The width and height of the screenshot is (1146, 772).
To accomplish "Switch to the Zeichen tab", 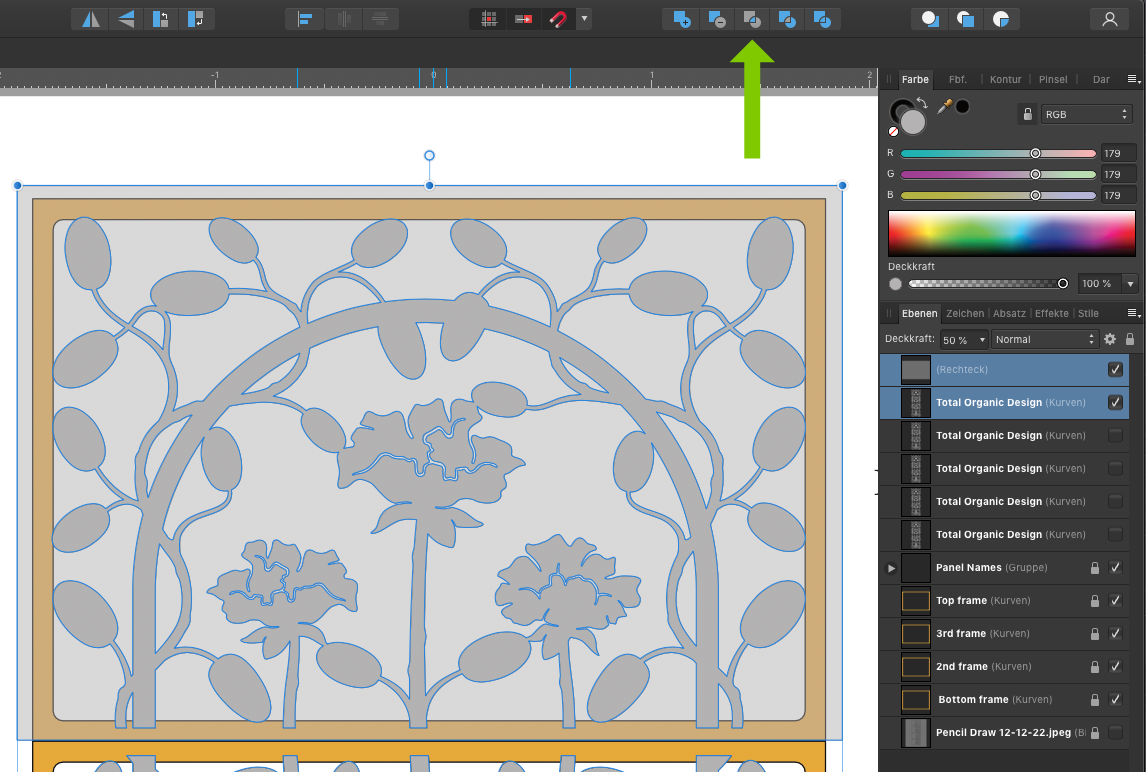I will pos(965,313).
